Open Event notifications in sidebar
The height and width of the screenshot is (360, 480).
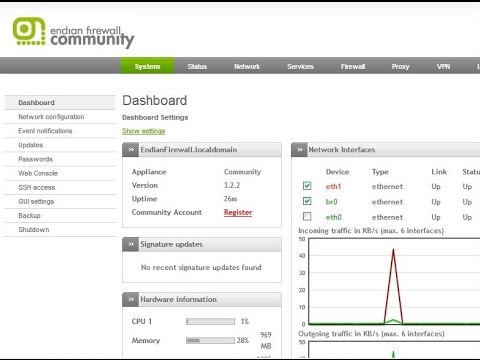60,131
